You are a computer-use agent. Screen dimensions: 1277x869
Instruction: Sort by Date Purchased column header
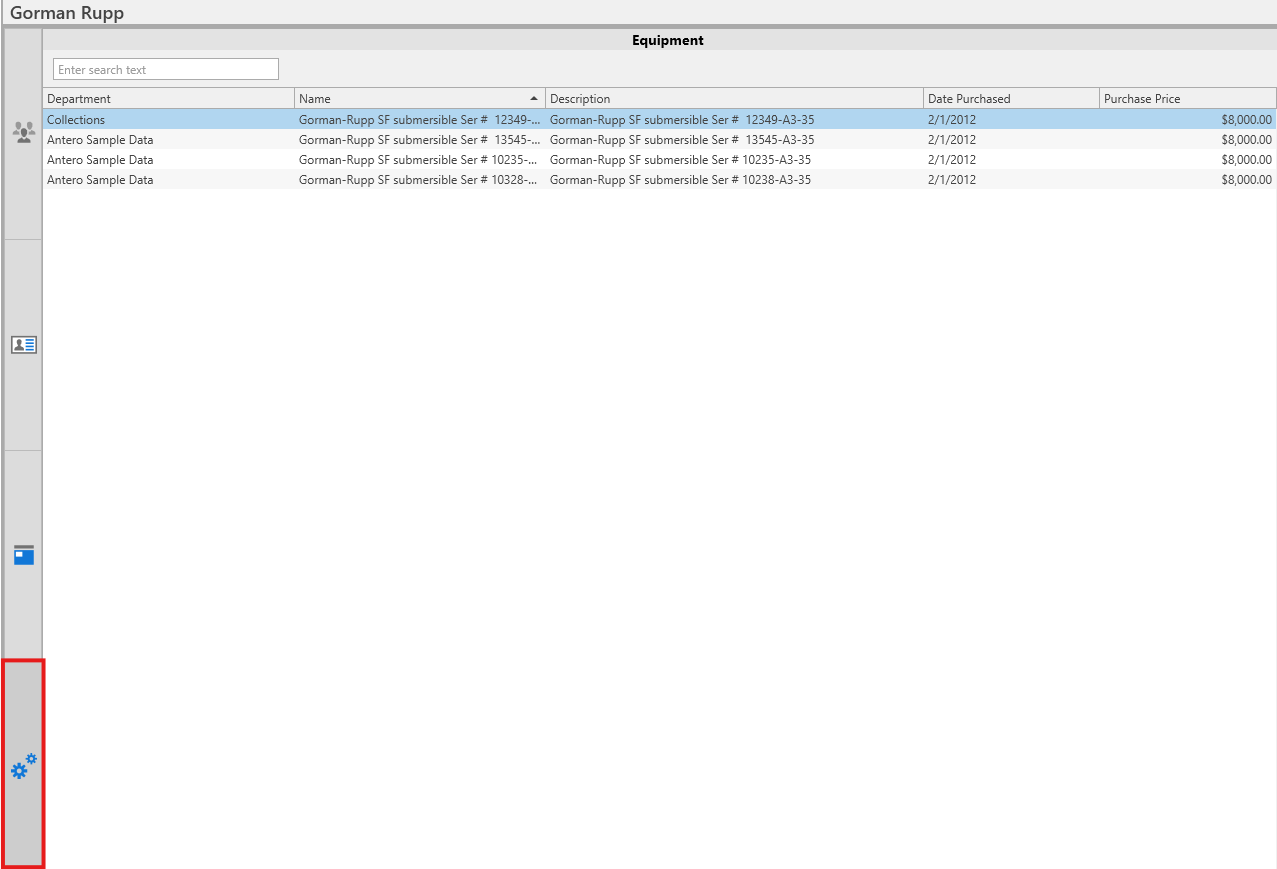point(1010,99)
